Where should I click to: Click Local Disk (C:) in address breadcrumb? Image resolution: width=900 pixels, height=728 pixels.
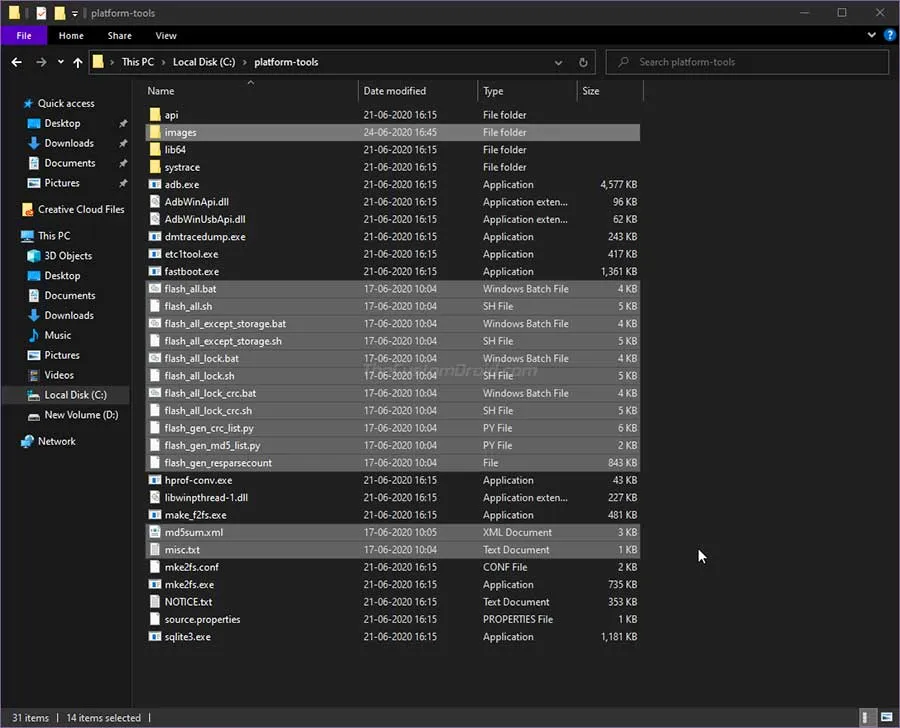[x=203, y=62]
